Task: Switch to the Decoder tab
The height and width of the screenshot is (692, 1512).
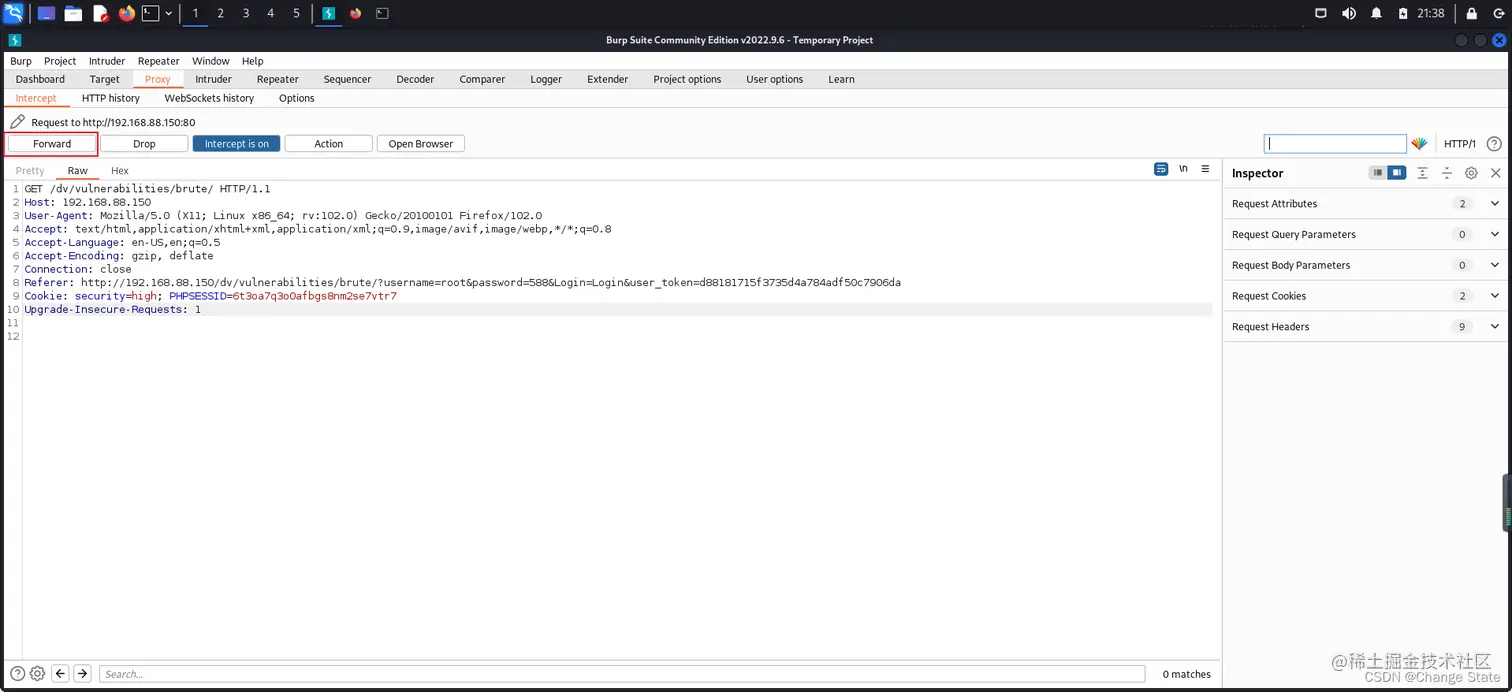Action: tap(415, 79)
